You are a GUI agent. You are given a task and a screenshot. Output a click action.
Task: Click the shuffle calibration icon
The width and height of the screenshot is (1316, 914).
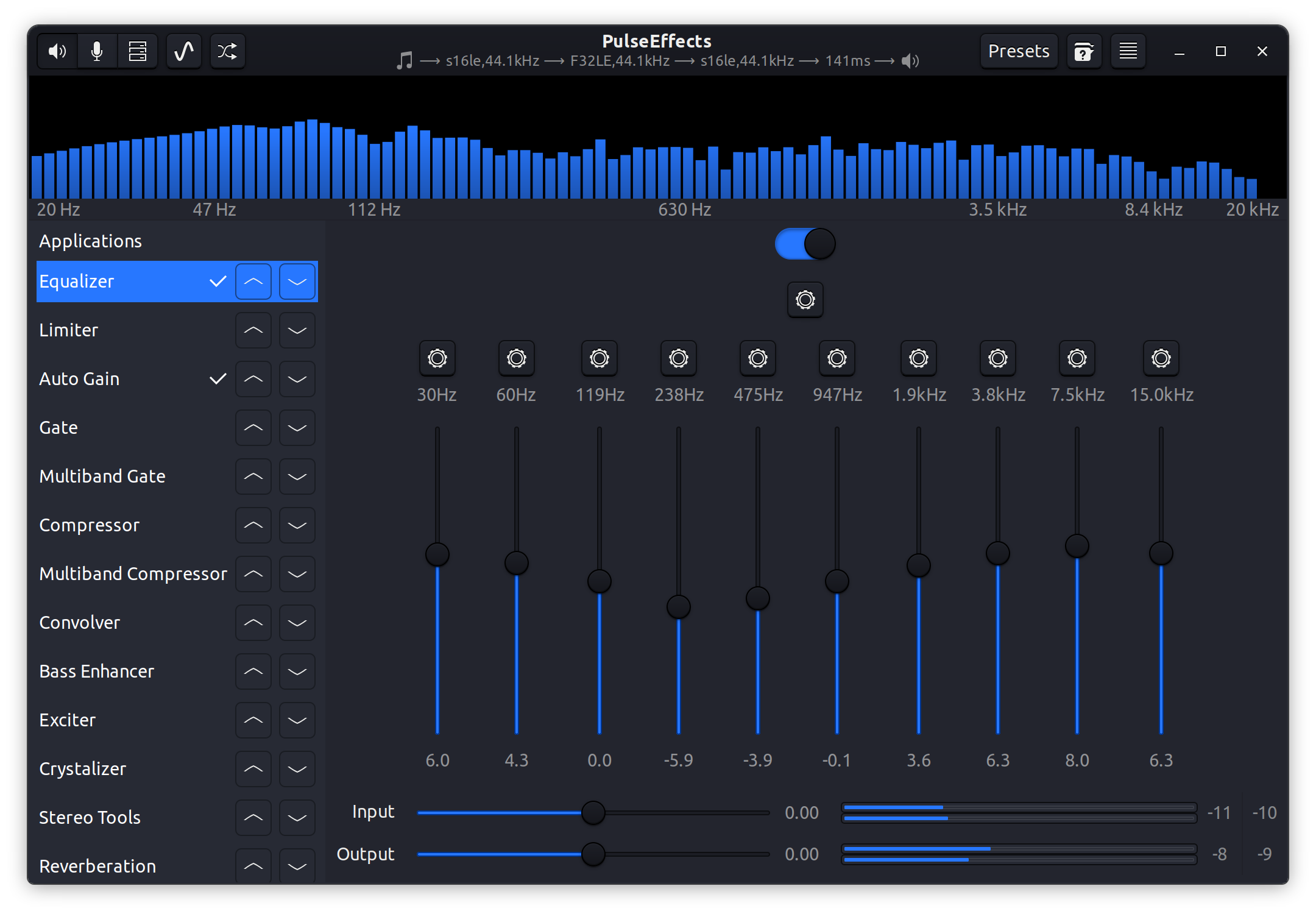click(228, 51)
